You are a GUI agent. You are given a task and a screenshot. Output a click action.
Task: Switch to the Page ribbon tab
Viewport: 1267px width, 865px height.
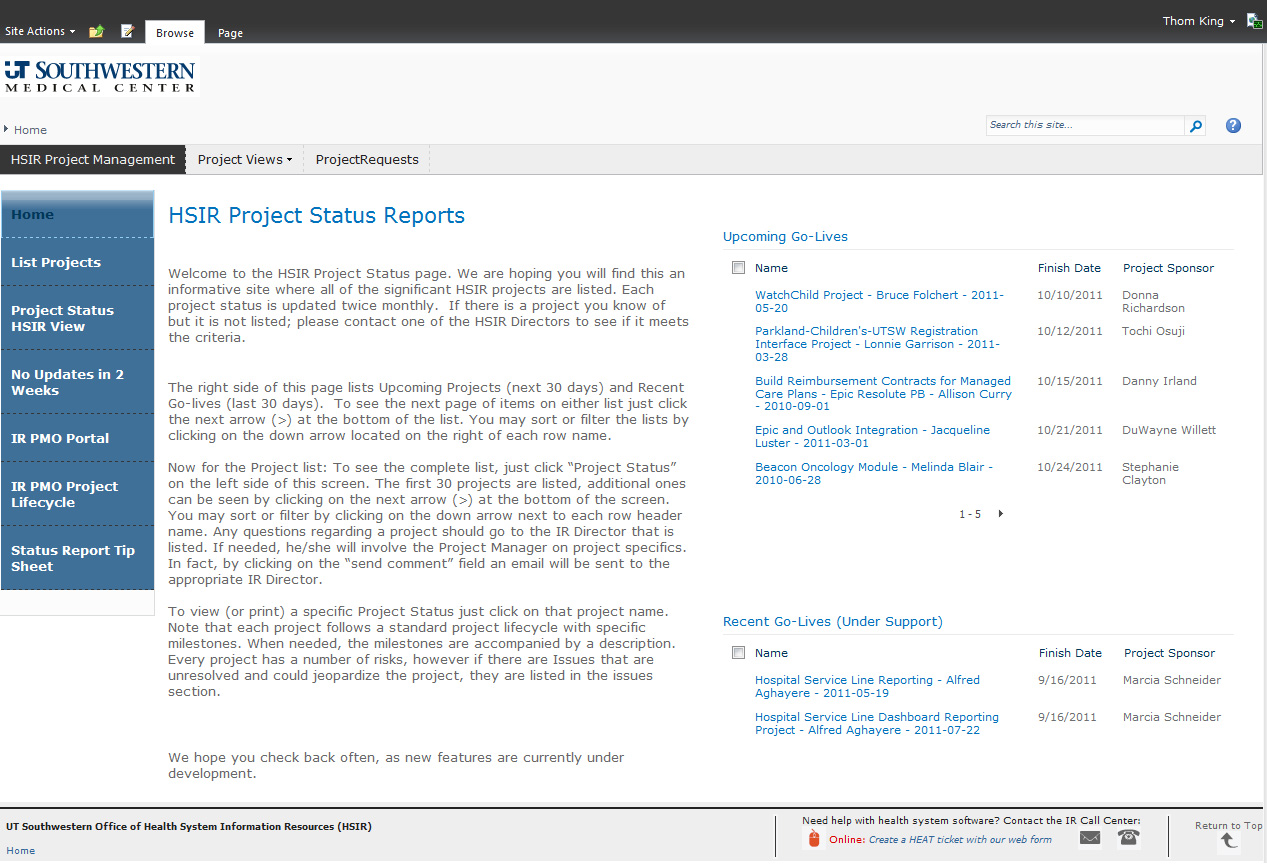(x=230, y=33)
